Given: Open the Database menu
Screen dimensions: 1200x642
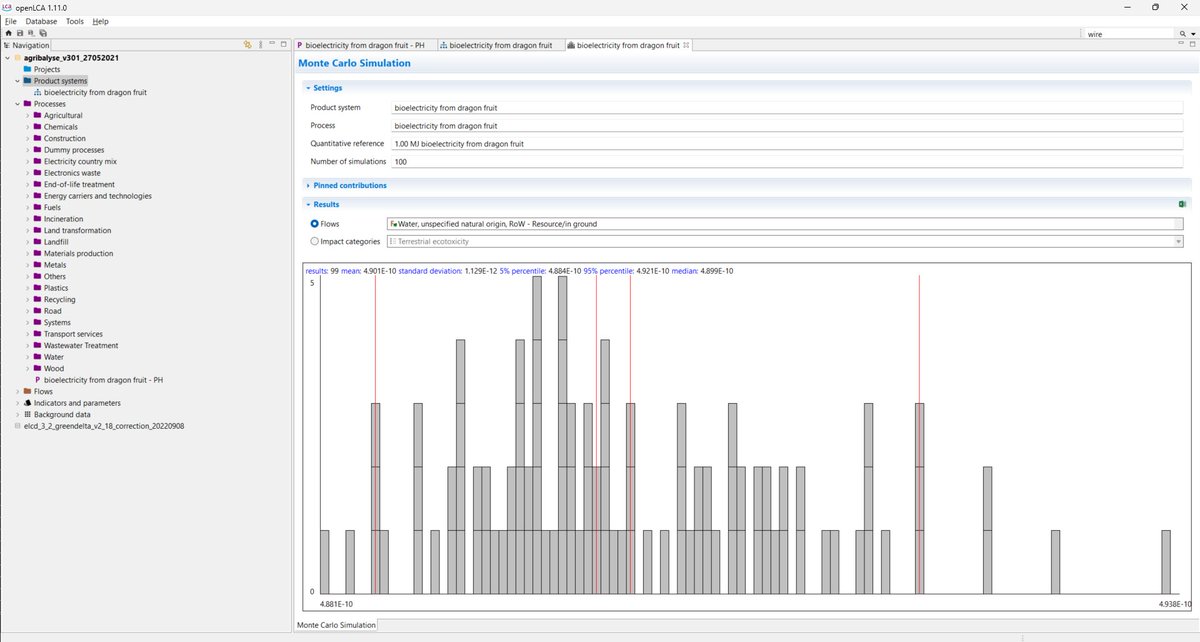Looking at the screenshot, I should pyautogui.click(x=41, y=21).
